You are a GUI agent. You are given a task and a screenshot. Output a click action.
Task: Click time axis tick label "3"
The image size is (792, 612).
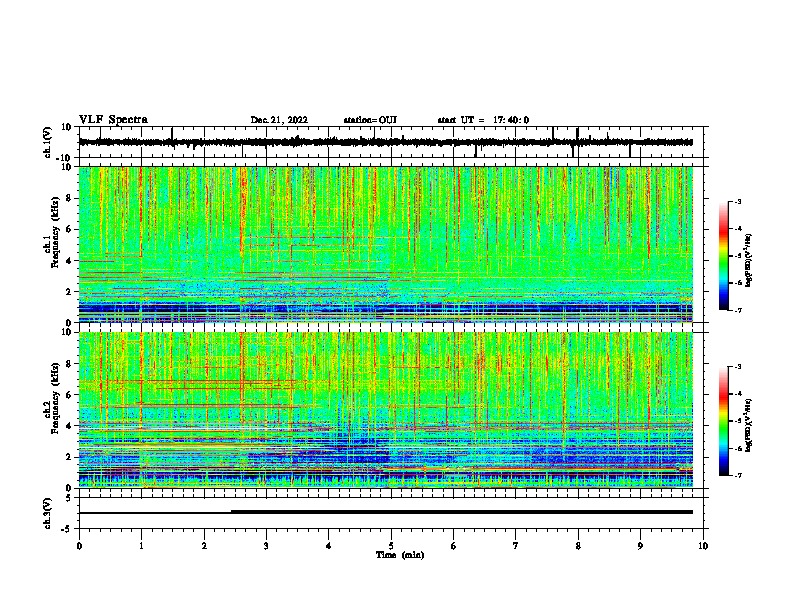266,546
